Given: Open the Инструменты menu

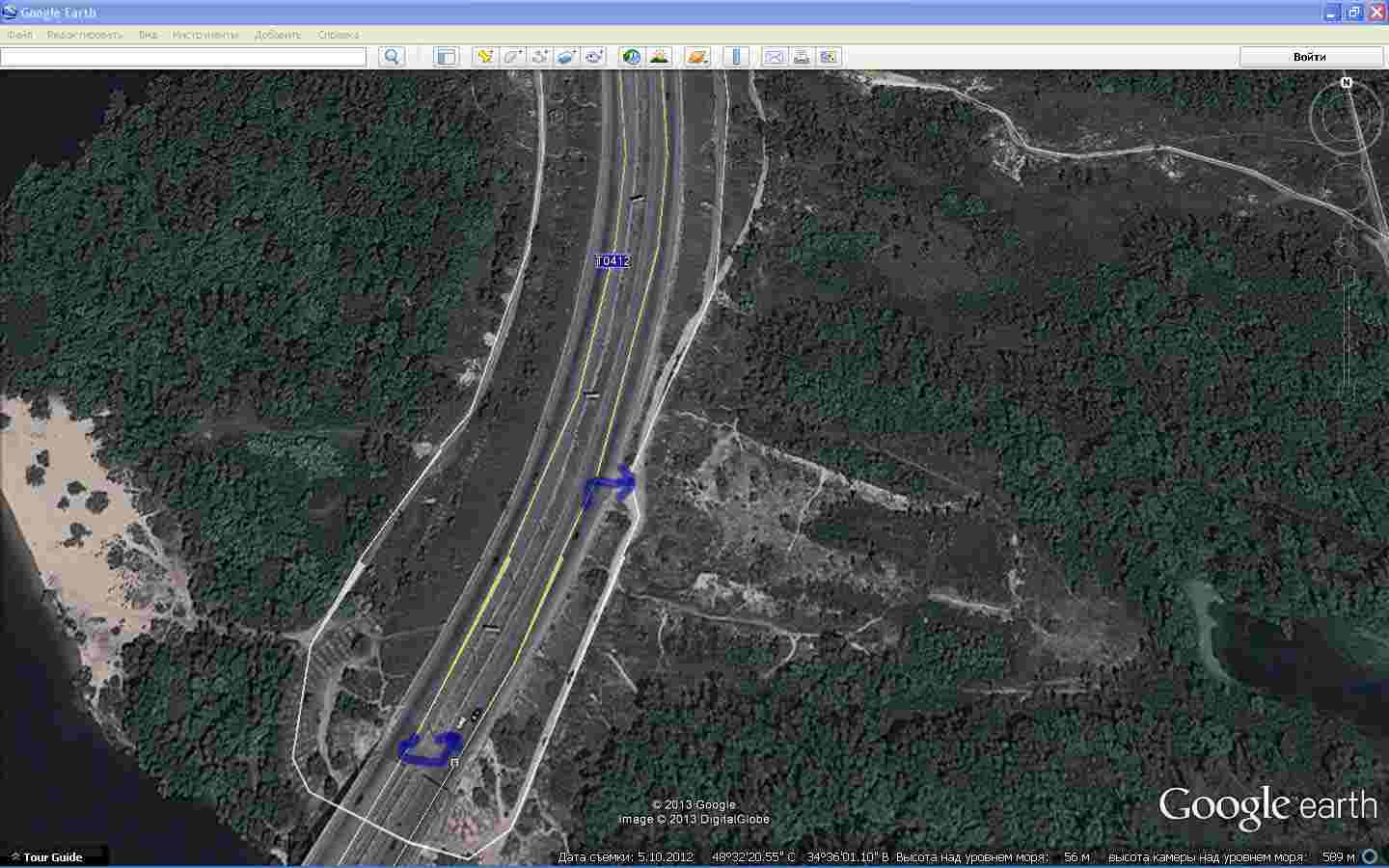Looking at the screenshot, I should pos(204,35).
